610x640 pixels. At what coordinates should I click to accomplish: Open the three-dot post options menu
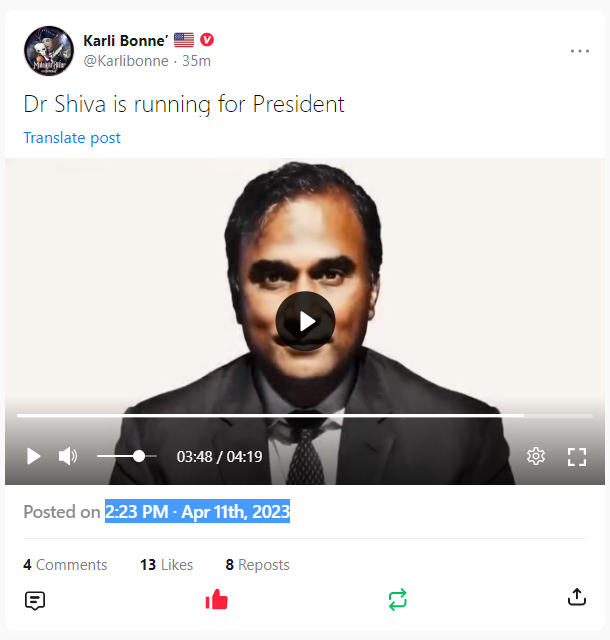click(x=580, y=51)
